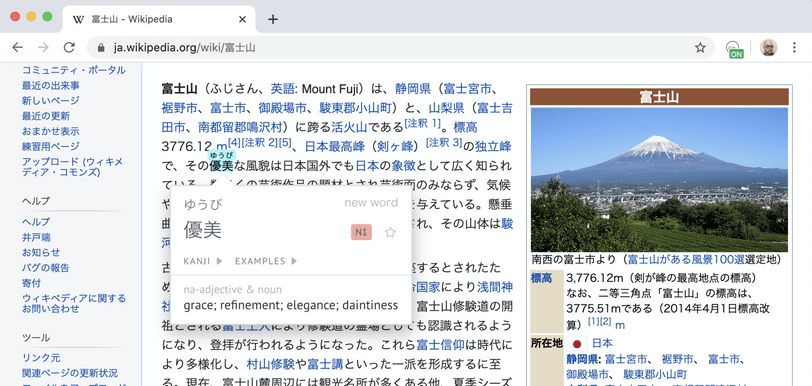The image size is (812, 386).
Task: Open the 富士宮市 link in the article intro
Action: click(x=468, y=89)
